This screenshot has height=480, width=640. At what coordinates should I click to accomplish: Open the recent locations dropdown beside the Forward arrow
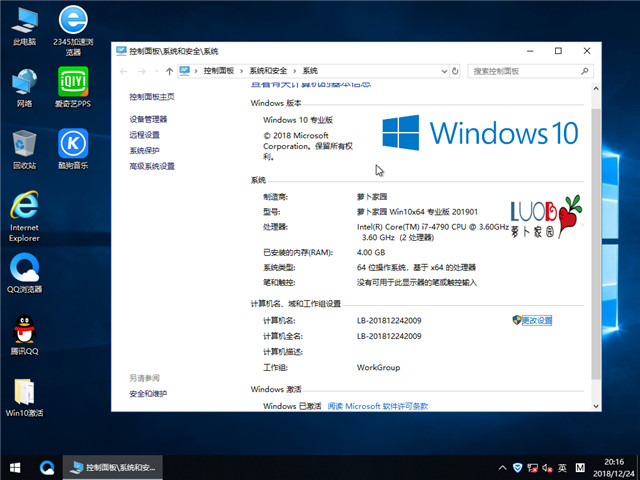(x=157, y=71)
